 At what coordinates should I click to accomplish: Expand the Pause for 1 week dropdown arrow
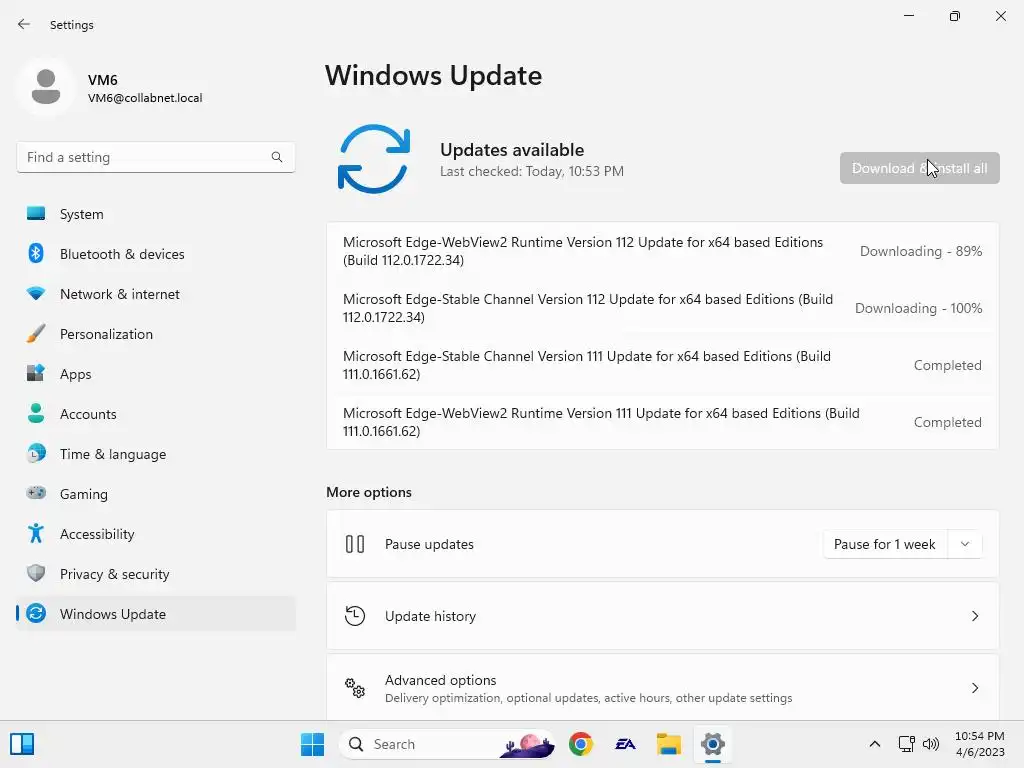point(965,544)
